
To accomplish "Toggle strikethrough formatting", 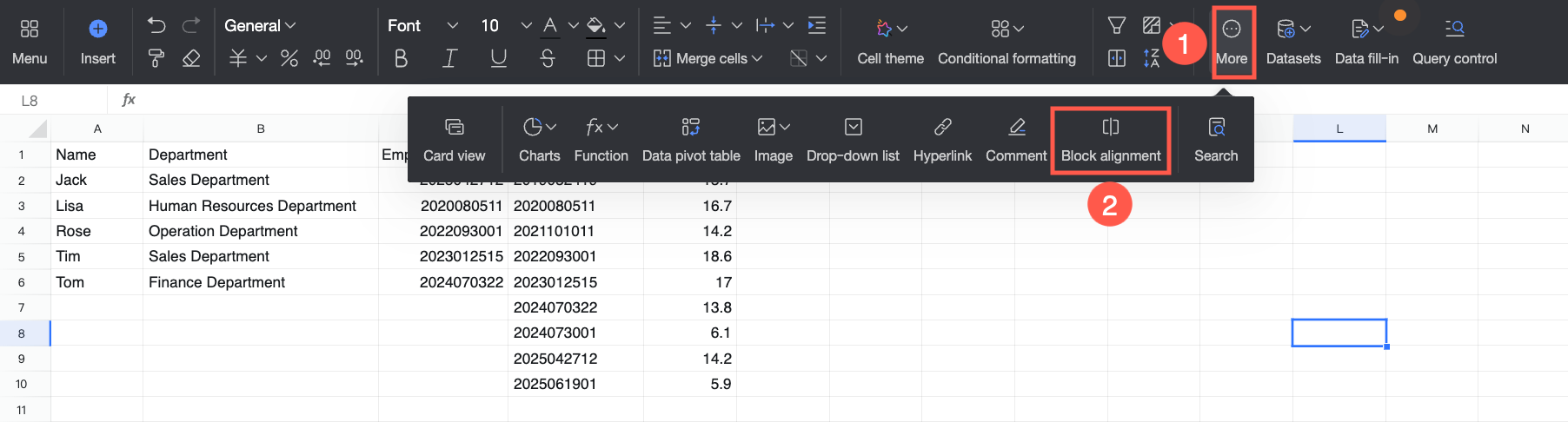I will (x=547, y=58).
